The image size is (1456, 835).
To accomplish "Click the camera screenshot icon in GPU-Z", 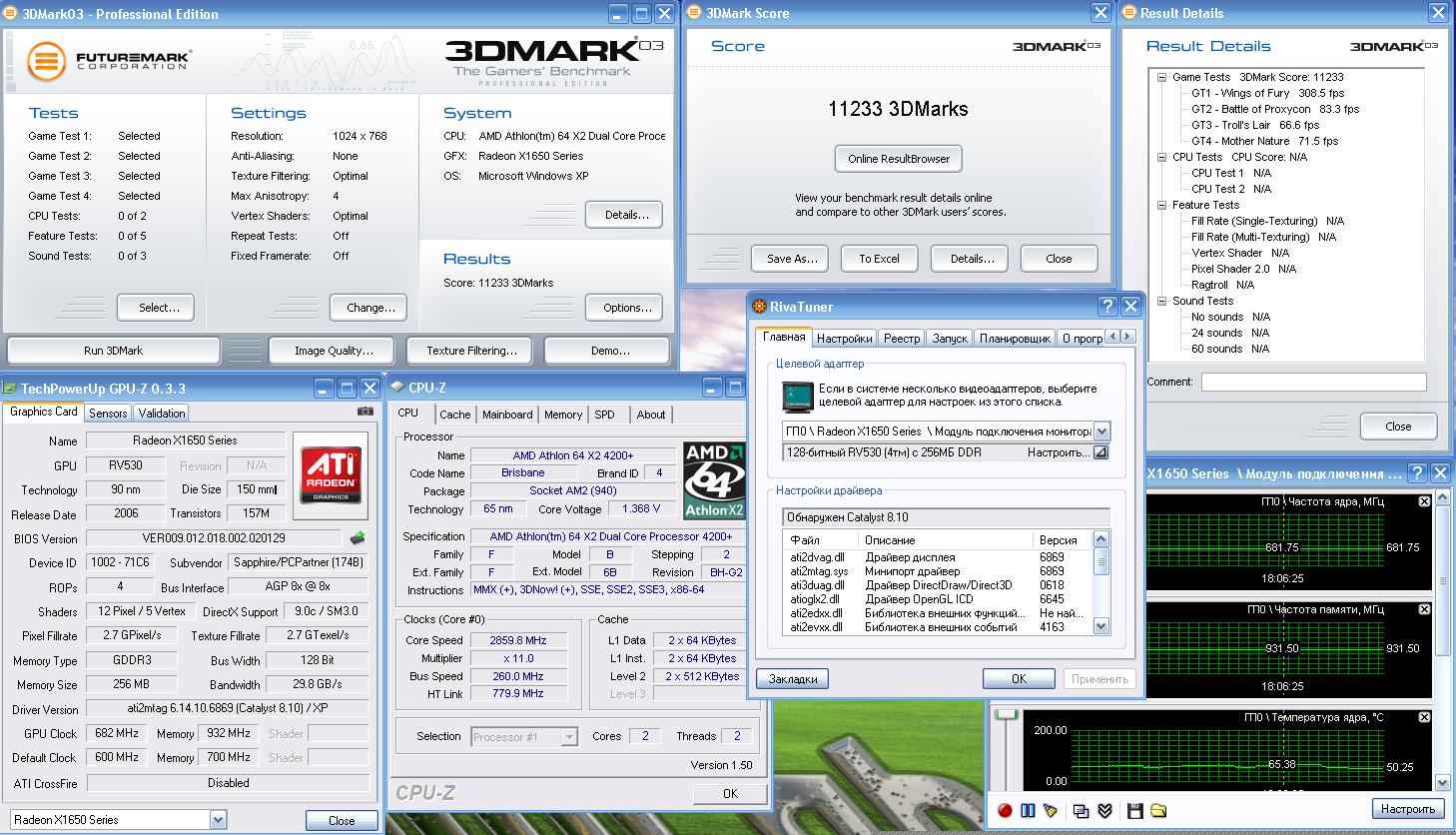I will pos(365,411).
